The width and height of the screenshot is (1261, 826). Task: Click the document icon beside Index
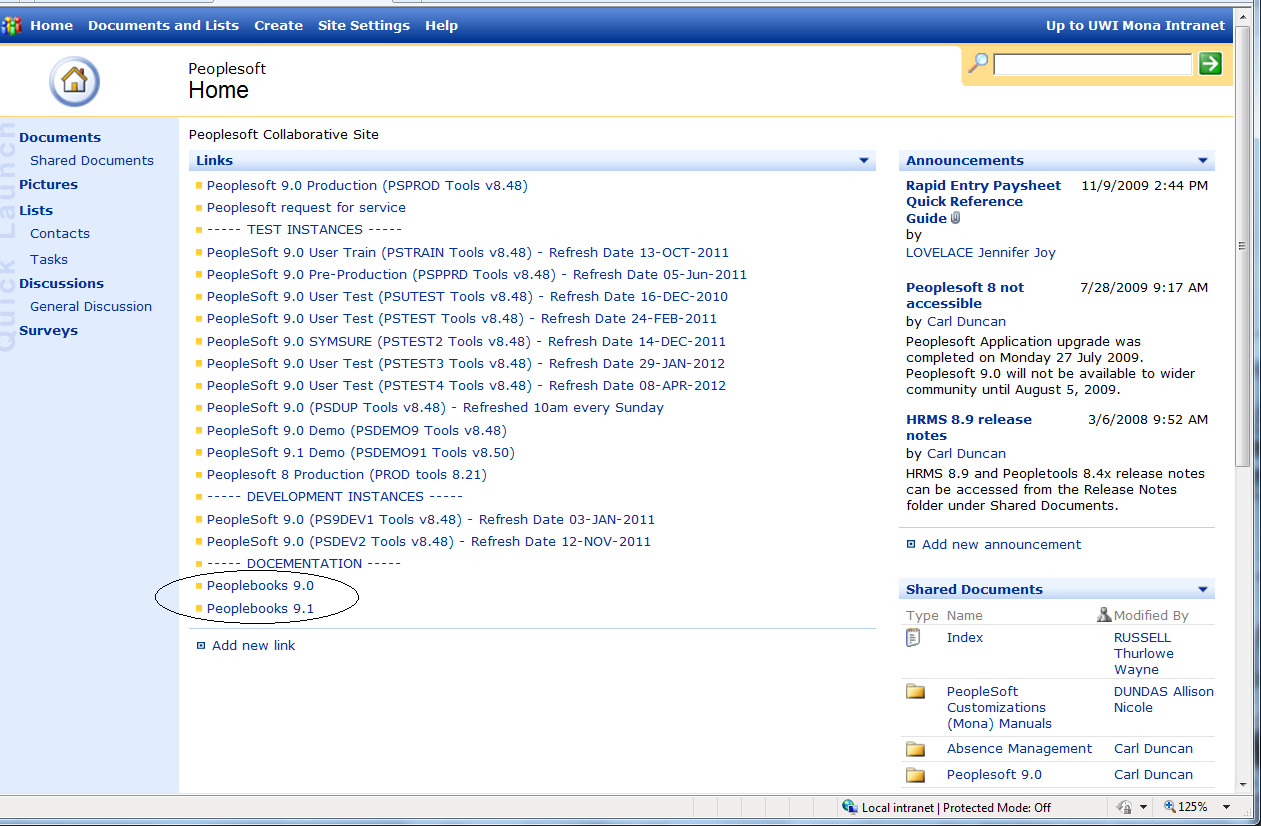click(913, 638)
